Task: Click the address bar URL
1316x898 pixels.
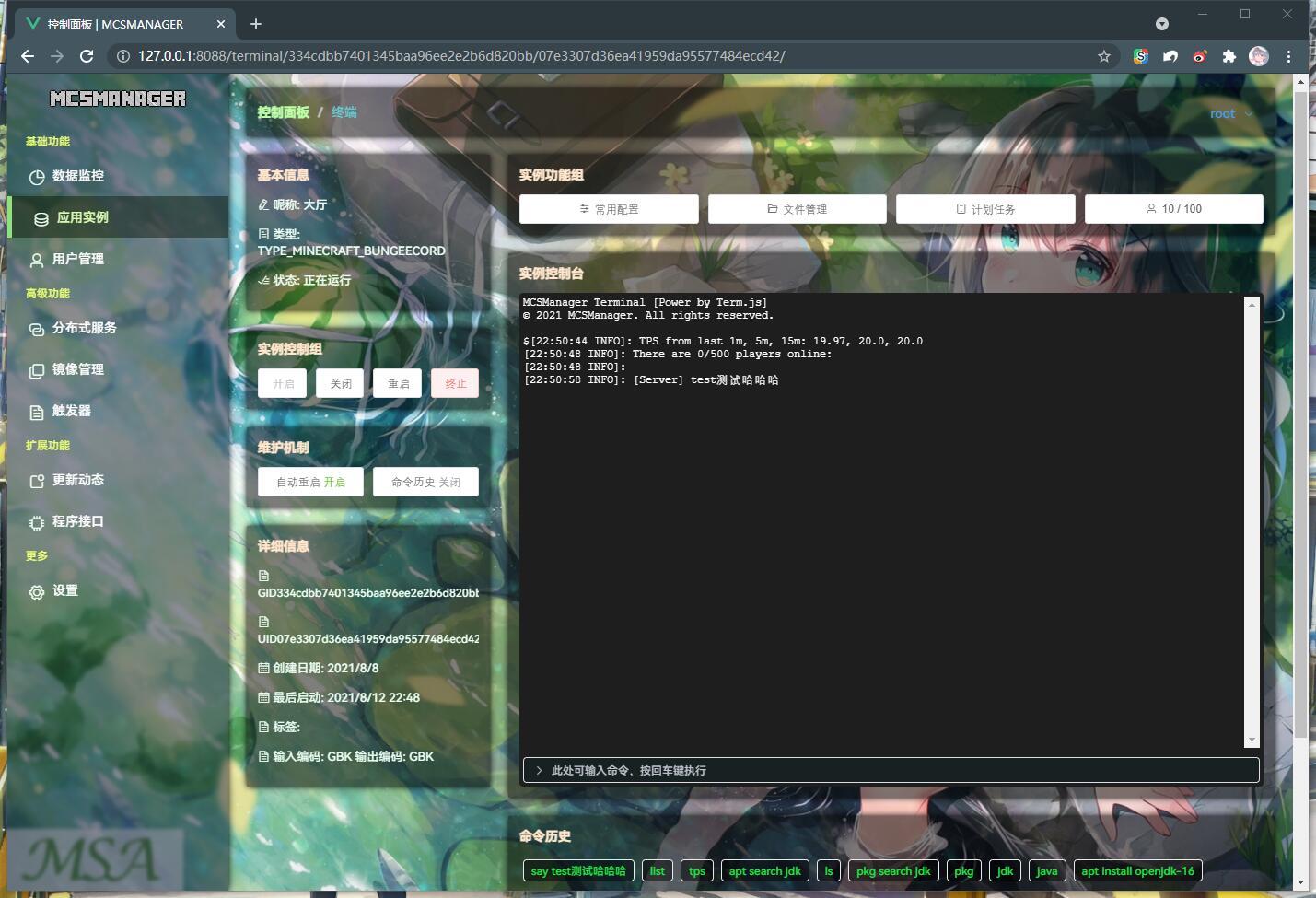Action: click(461, 56)
